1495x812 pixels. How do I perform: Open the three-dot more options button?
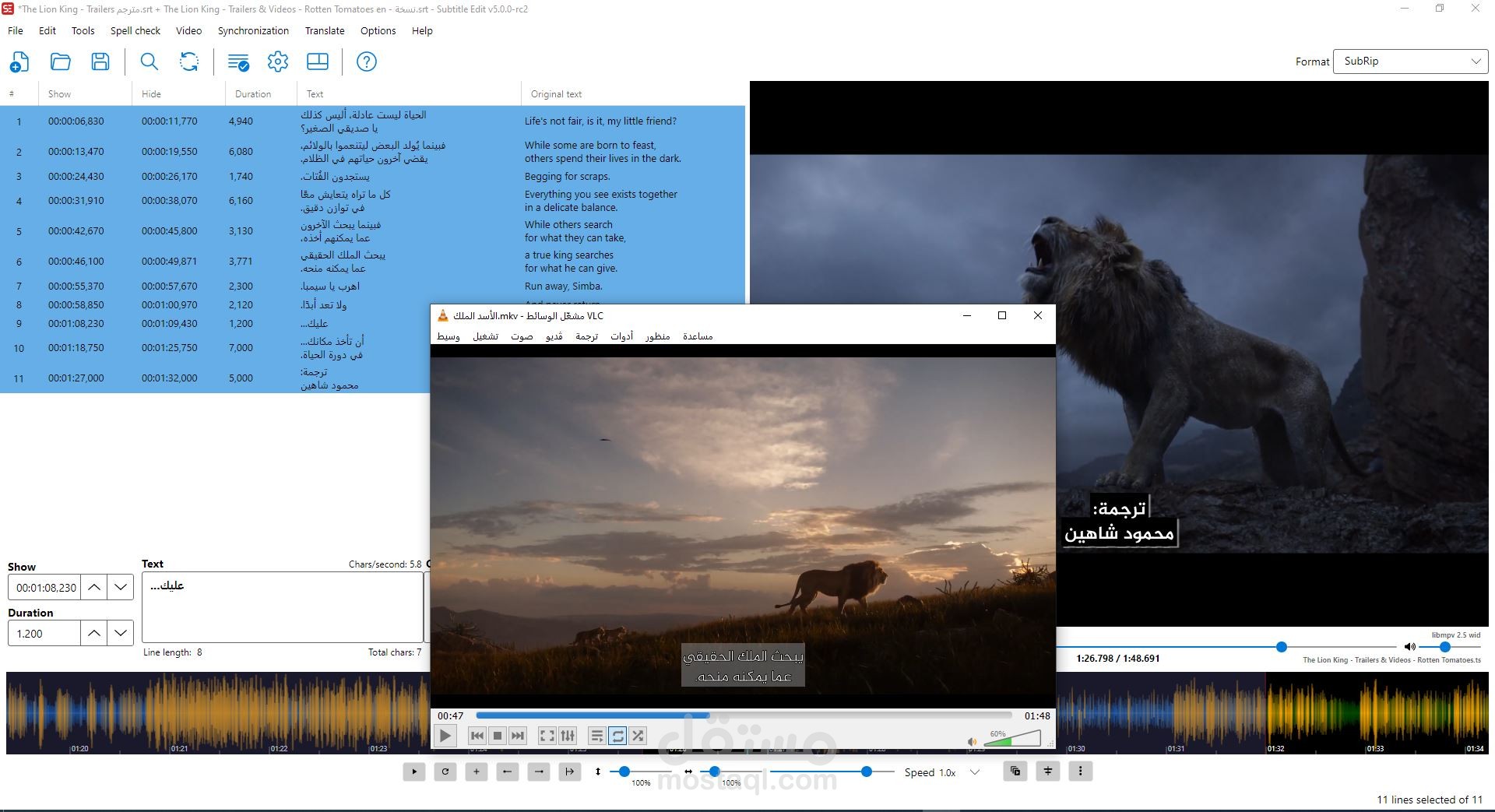point(1081,772)
